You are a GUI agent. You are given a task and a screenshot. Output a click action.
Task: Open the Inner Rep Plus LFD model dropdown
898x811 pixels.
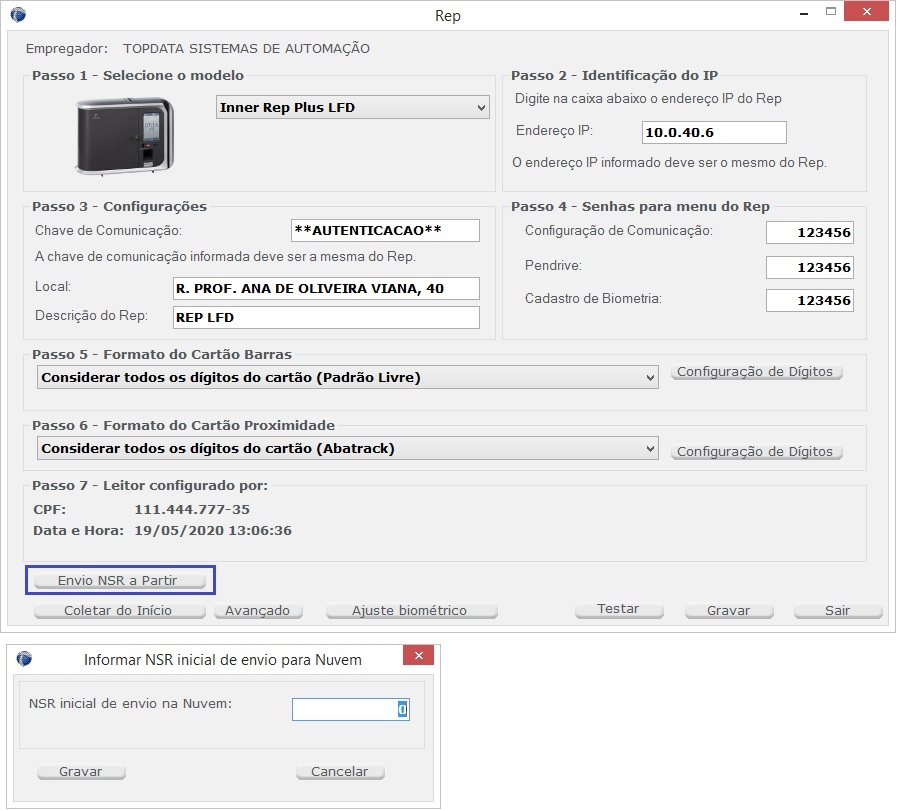(353, 107)
